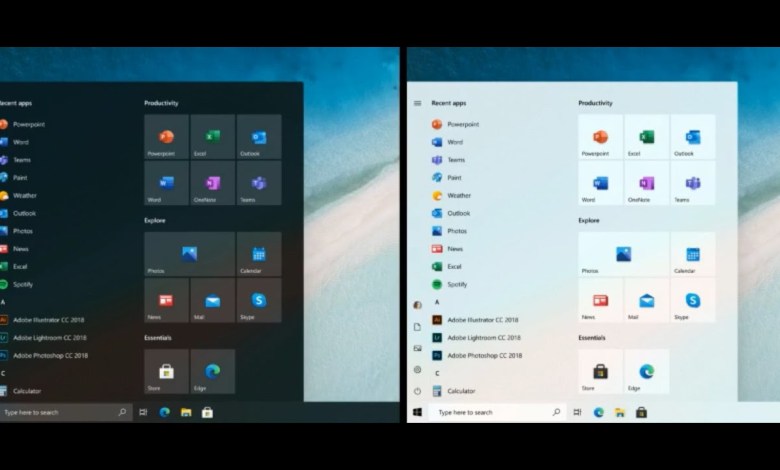Open the Excel tile in light Start menu
The image size is (780, 470).
click(647, 137)
